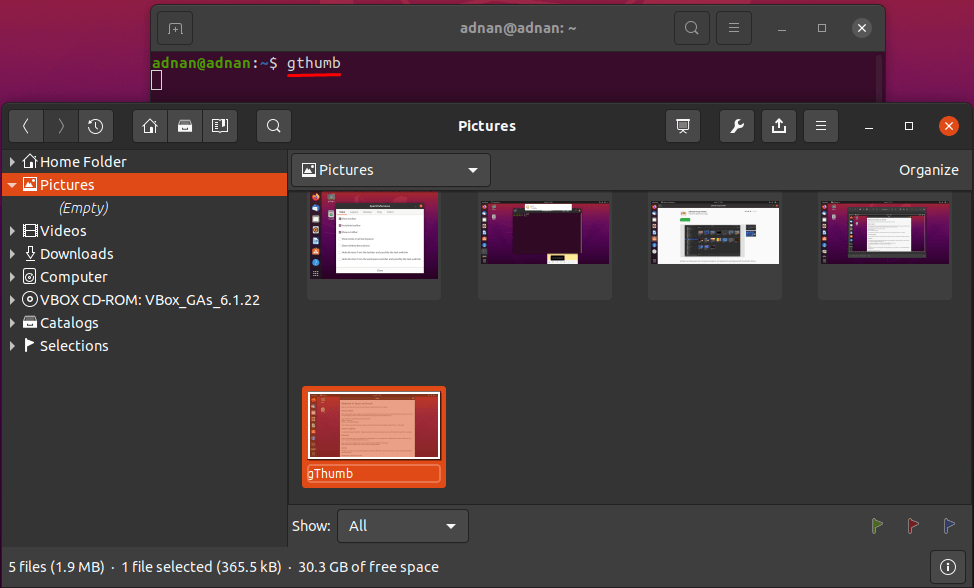Go back to previous location in gThumb
The image size is (974, 588).
tap(25, 126)
